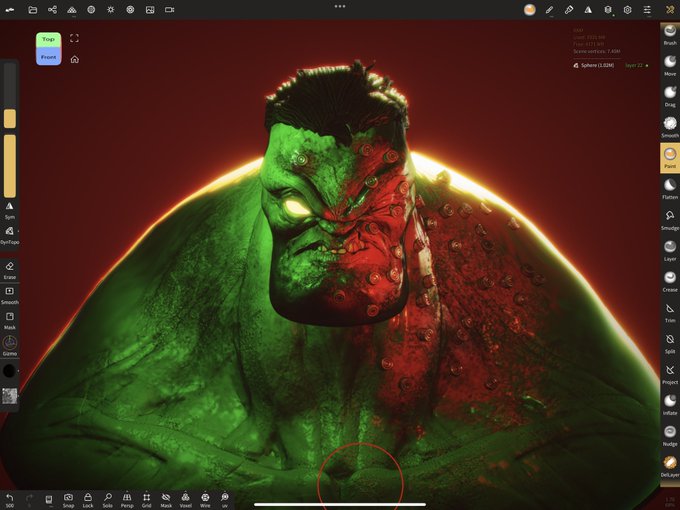Open the top bar Symmetry triangle menu

[588, 10]
